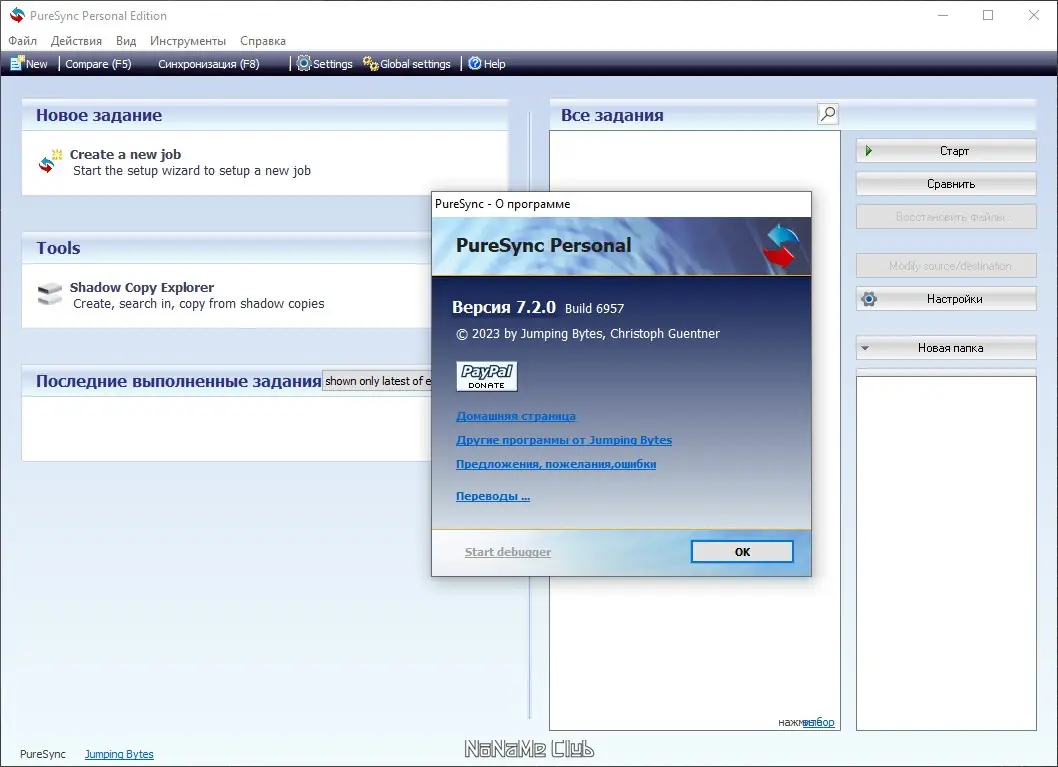
Task: Open the Домашняя страница link
Action: (516, 416)
